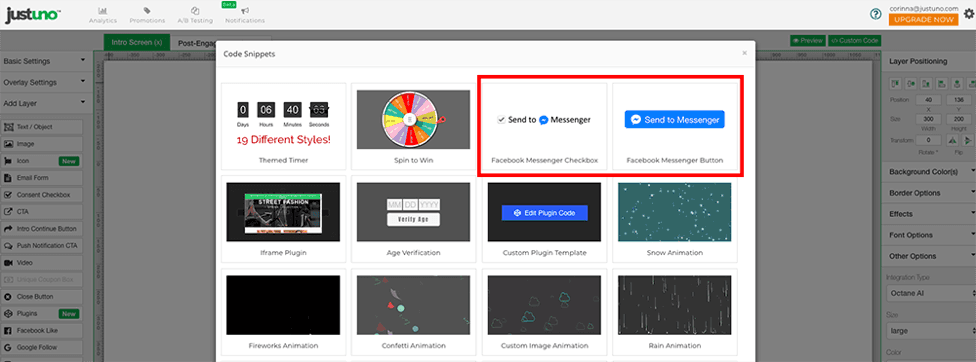This screenshot has height=362, width=976.
Task: Open the Analytics section in top navigation
Action: point(102,15)
